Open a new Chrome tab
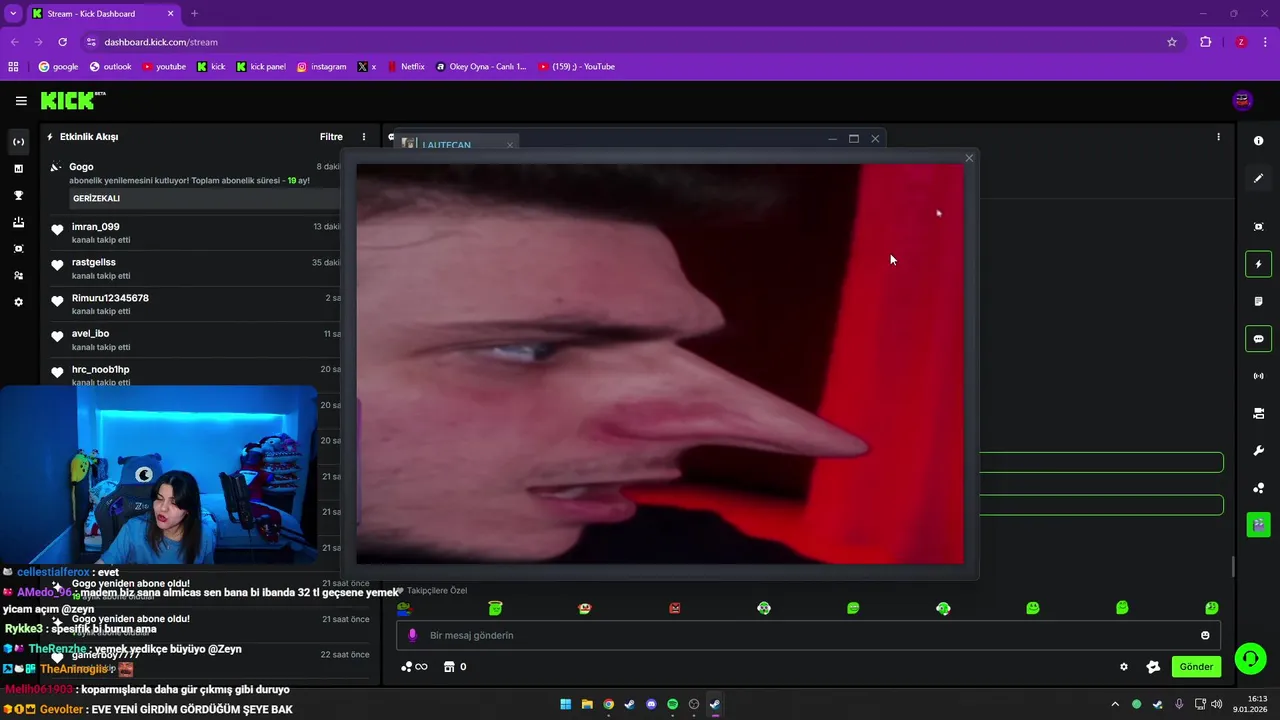Image resolution: width=1280 pixels, height=720 pixels. [194, 14]
